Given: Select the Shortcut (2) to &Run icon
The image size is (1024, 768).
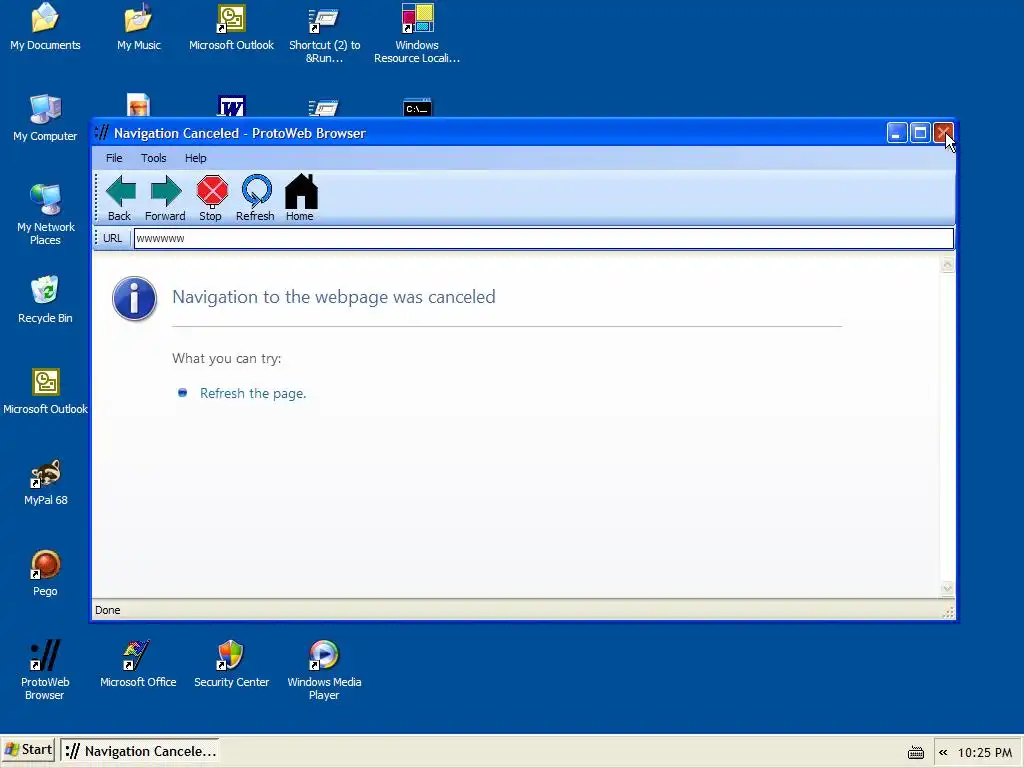Looking at the screenshot, I should pos(325,34).
